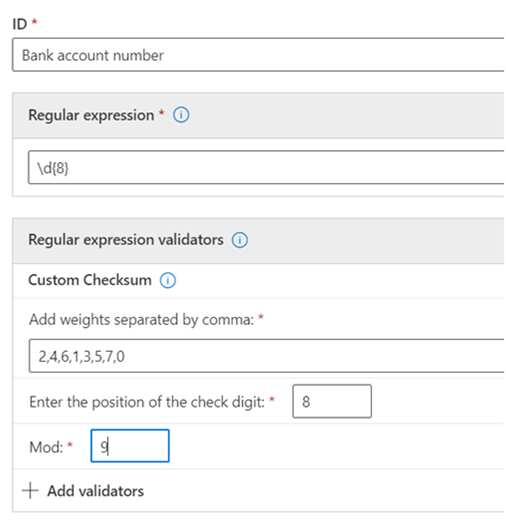Click the Custom Checksum validator title
506x527 pixels.
coord(90,280)
